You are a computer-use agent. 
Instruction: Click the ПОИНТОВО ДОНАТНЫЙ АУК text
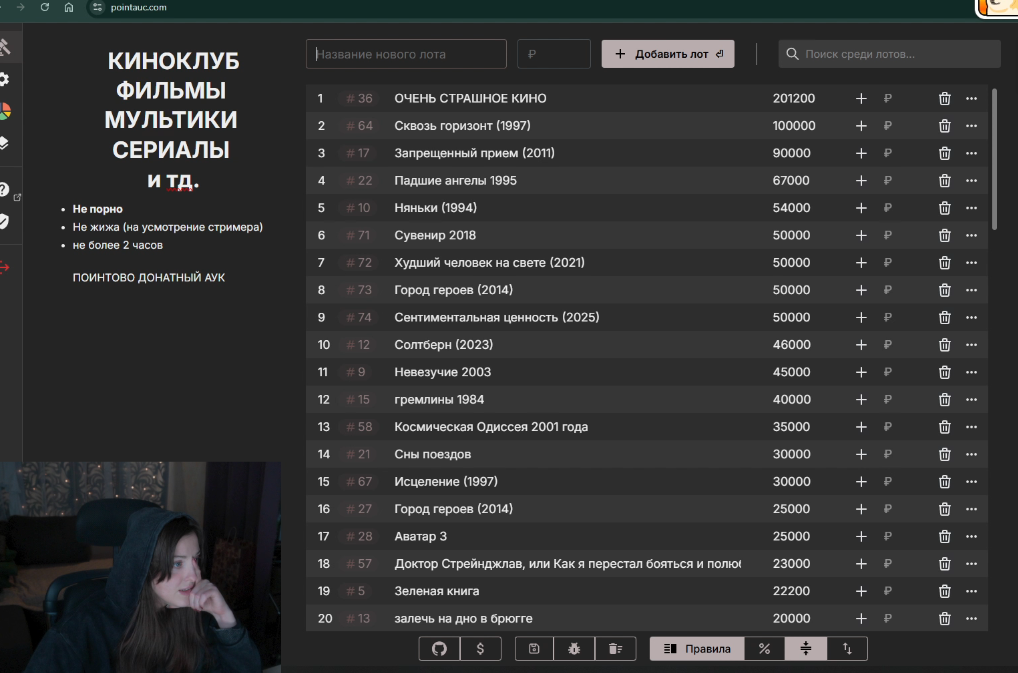(149, 278)
